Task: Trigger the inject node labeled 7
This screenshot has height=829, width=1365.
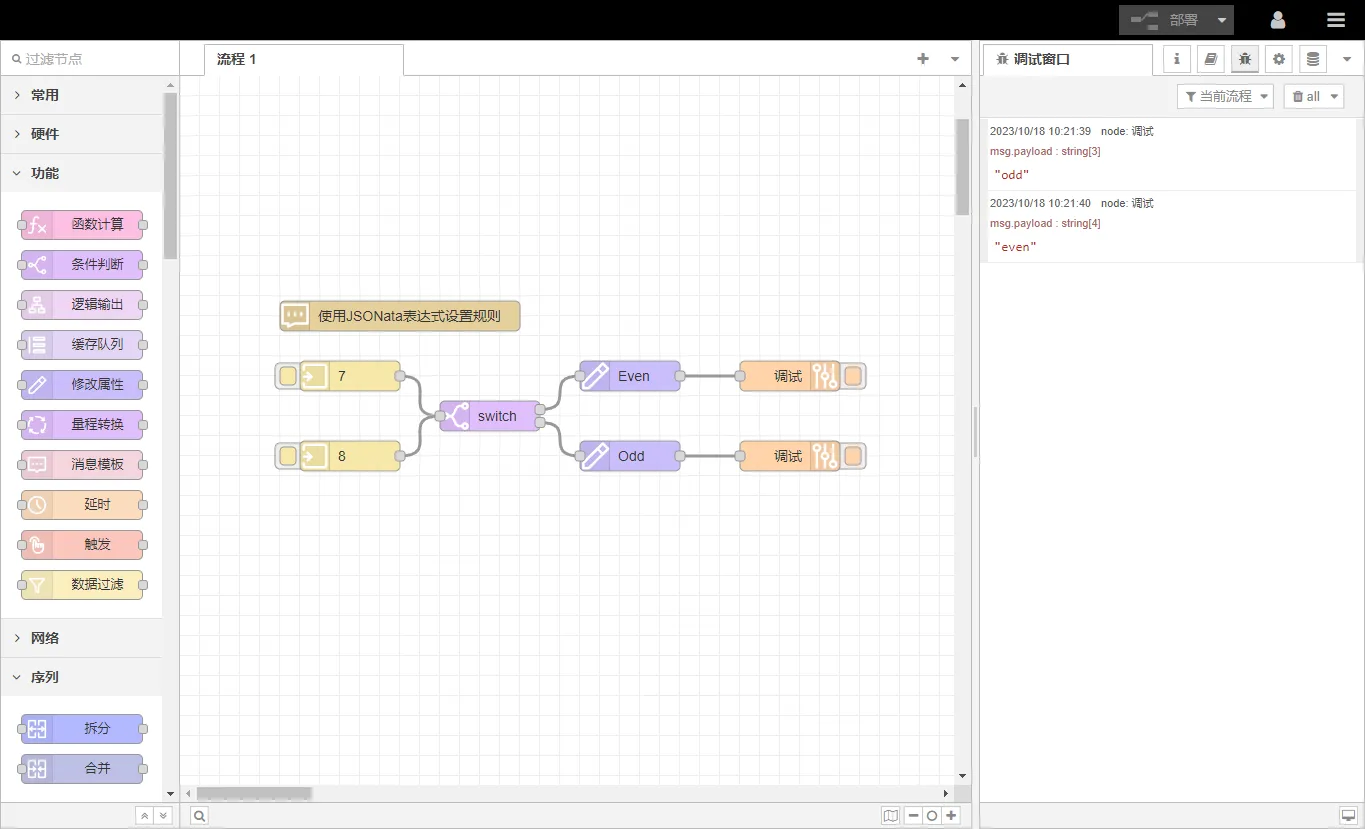Action: coord(287,376)
